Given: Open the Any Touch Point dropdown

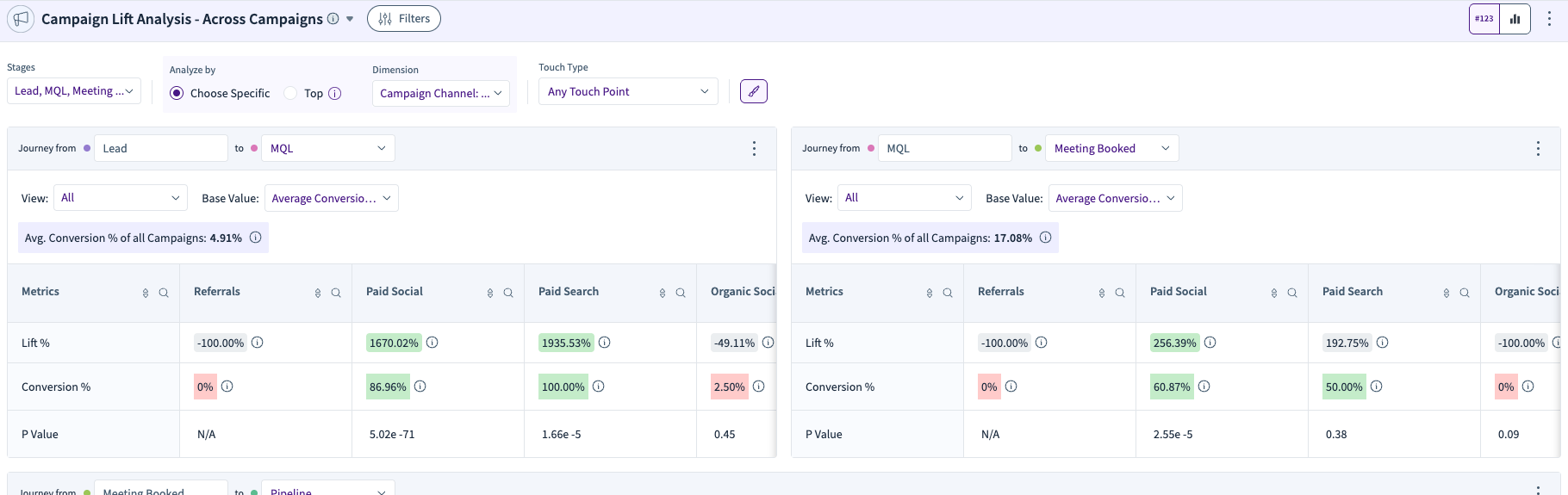Looking at the screenshot, I should point(628,91).
